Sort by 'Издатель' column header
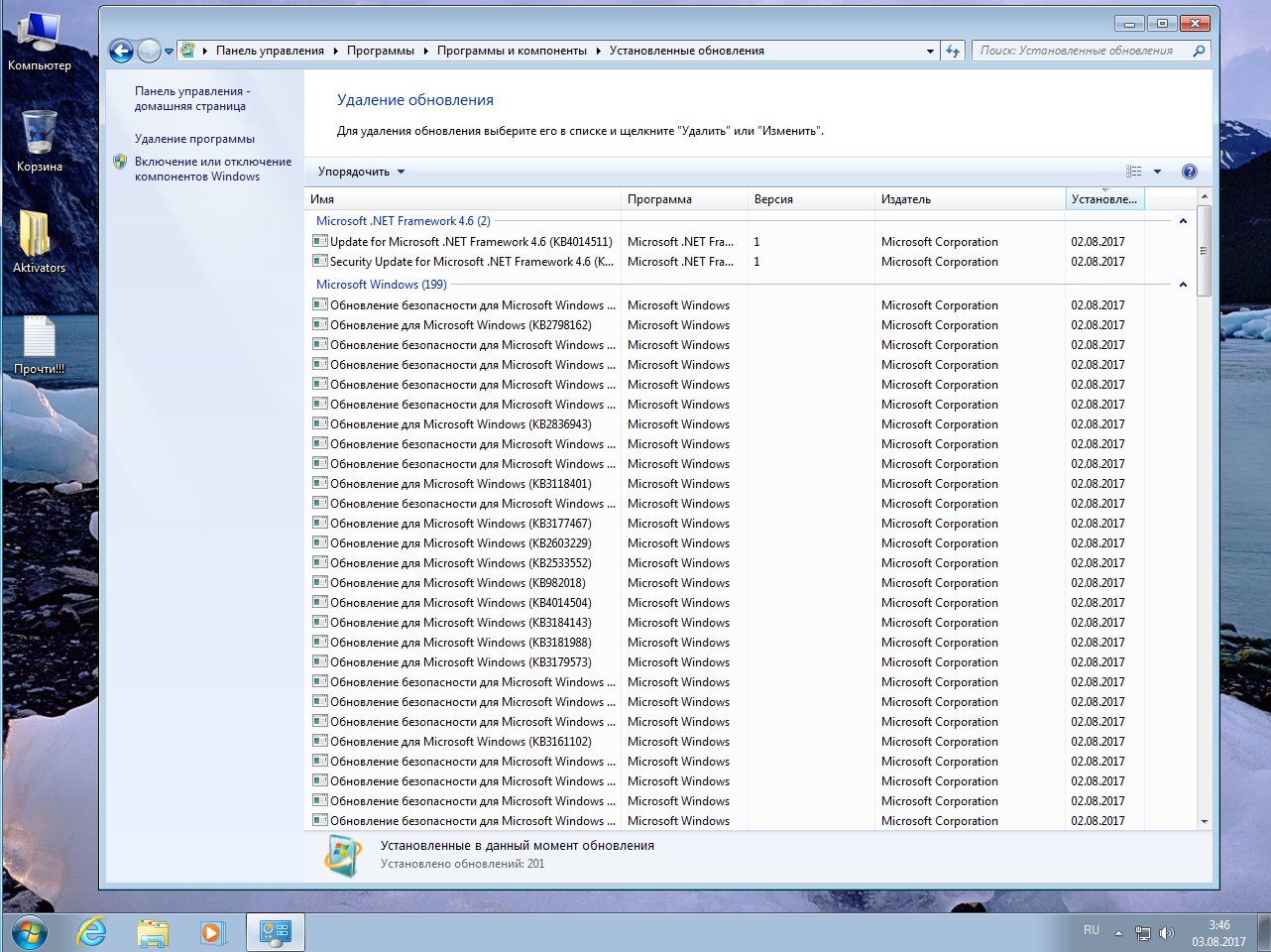This screenshot has height=952, width=1271. [970, 199]
